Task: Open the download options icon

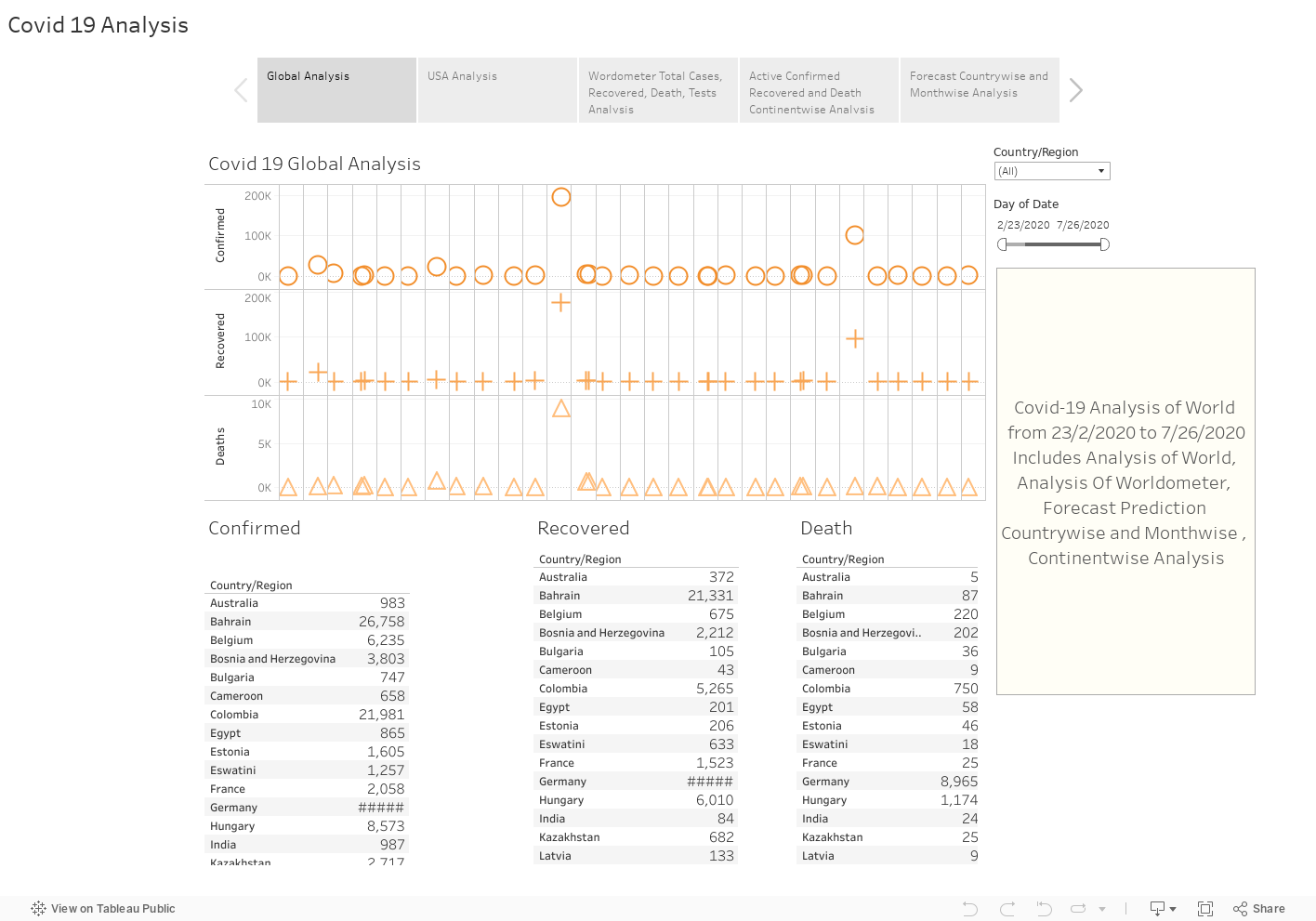Action: tap(1163, 909)
